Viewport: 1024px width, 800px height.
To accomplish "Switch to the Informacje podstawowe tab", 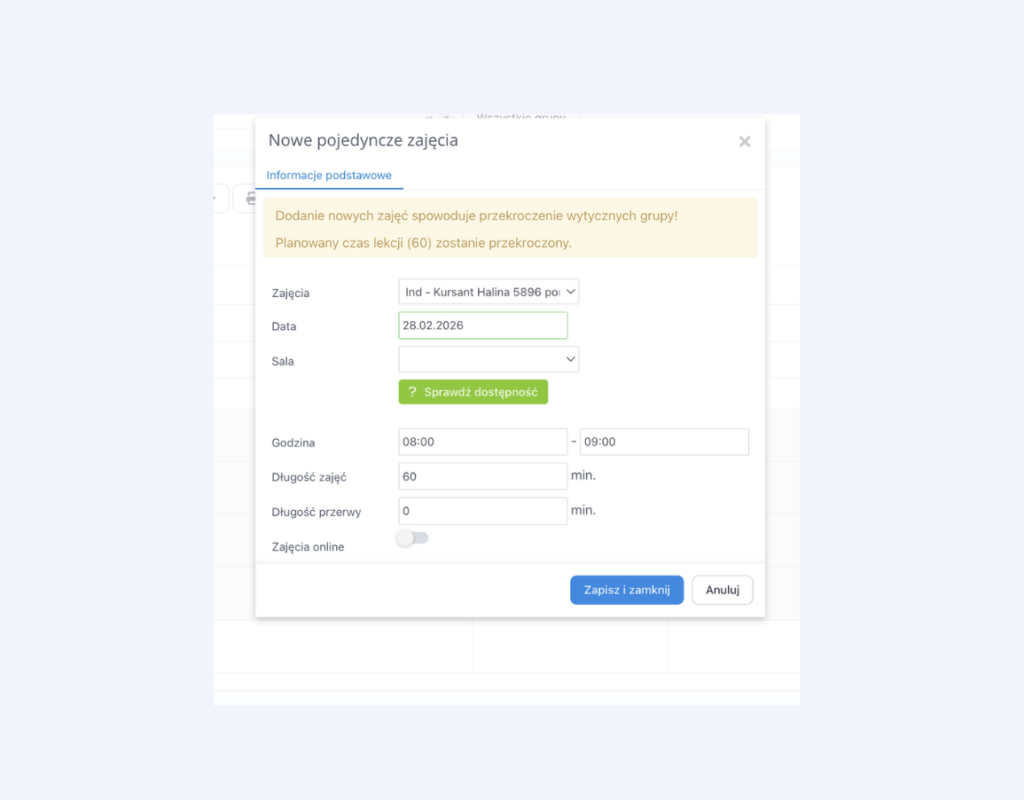I will 328,175.
